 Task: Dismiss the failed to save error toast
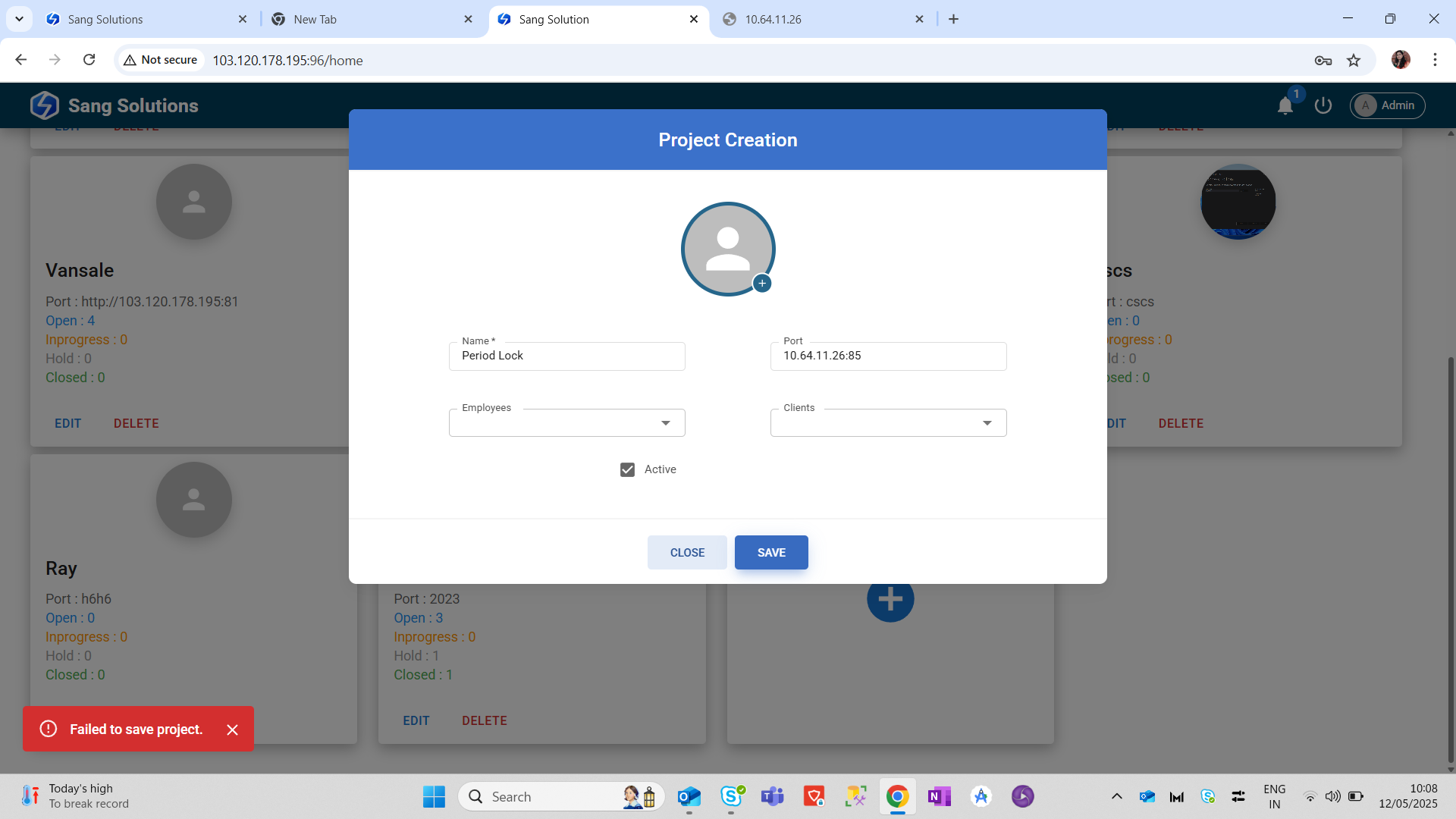pyautogui.click(x=232, y=730)
